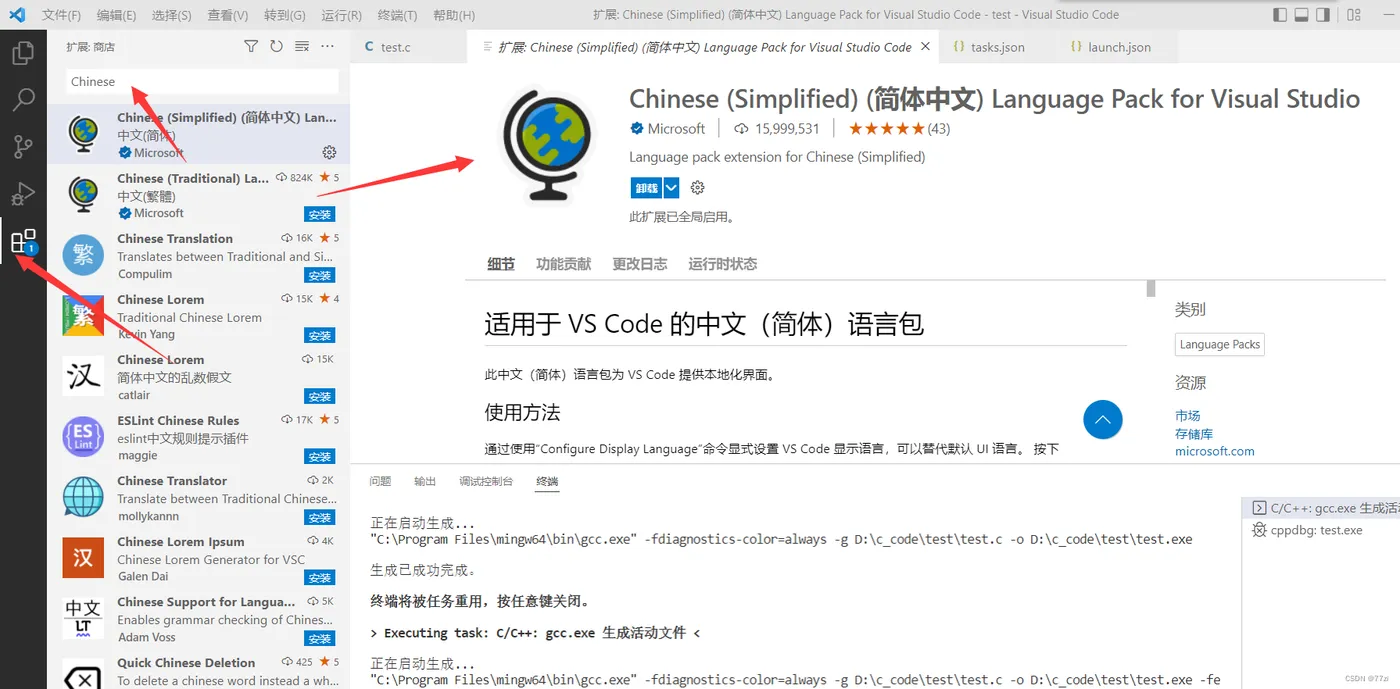Install Chinese Support for LanguageTool extension
1400x689 pixels.
[320, 638]
